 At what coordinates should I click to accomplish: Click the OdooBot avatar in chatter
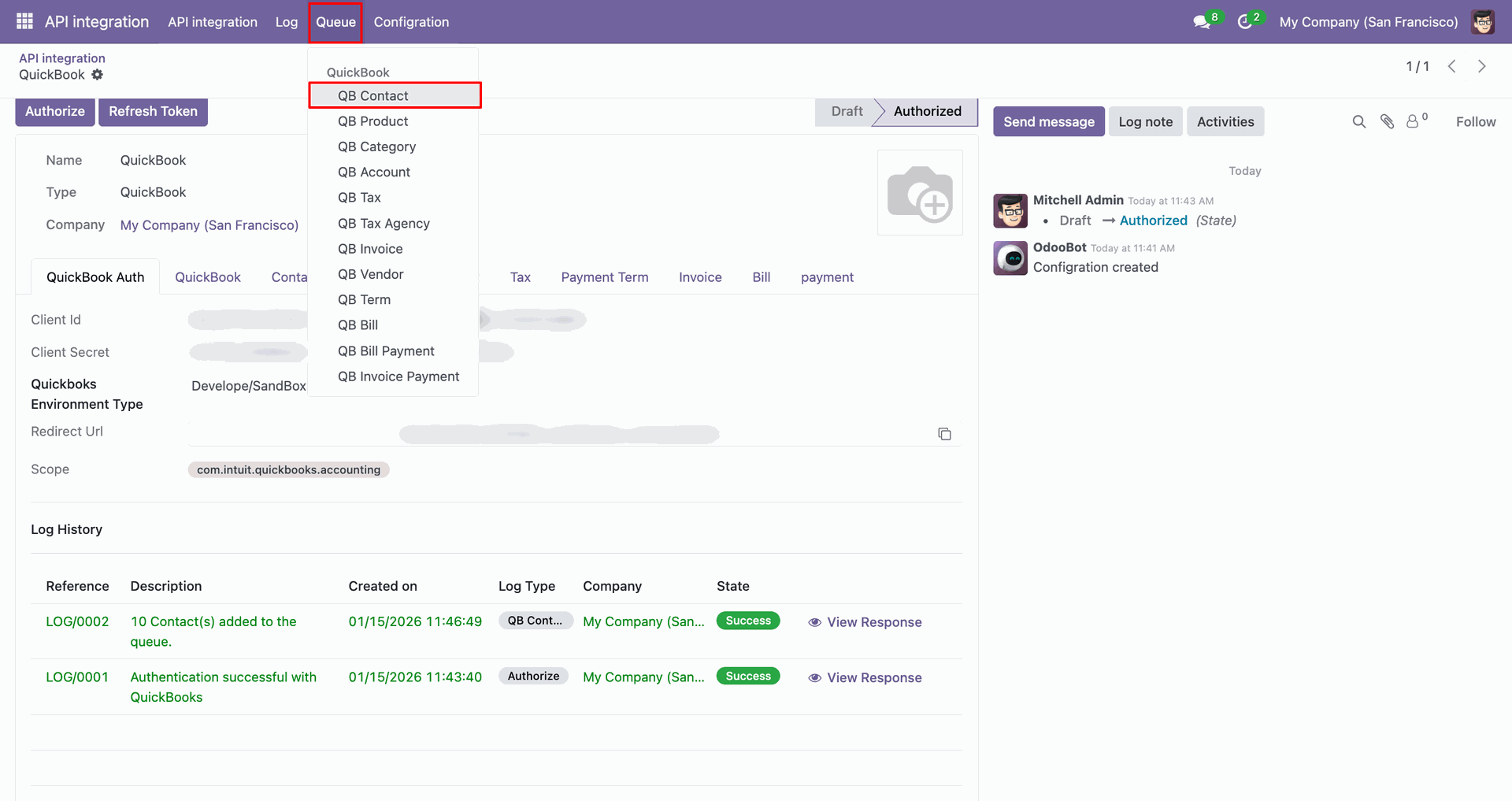point(1010,258)
